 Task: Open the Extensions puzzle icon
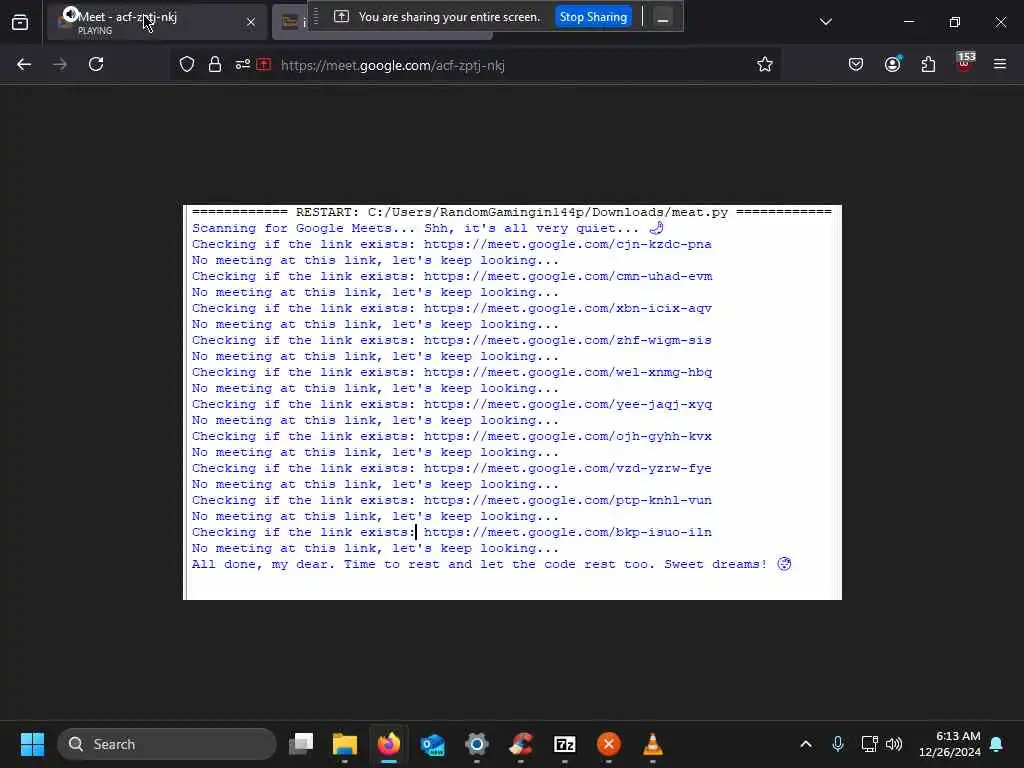(928, 65)
